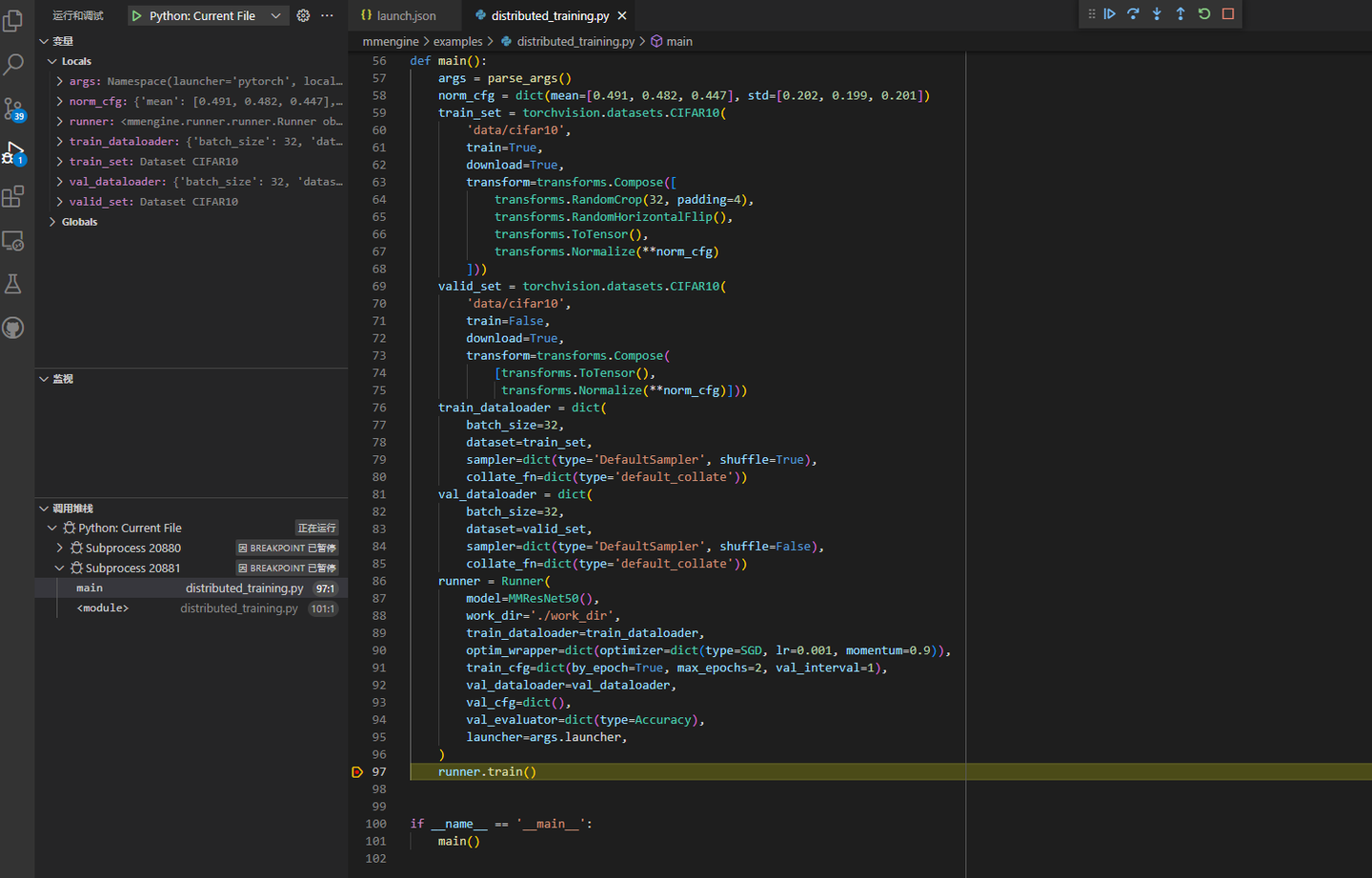Open the Testing flask icon
Image resolution: width=1372 pixels, height=878 pixels.
click(13, 283)
